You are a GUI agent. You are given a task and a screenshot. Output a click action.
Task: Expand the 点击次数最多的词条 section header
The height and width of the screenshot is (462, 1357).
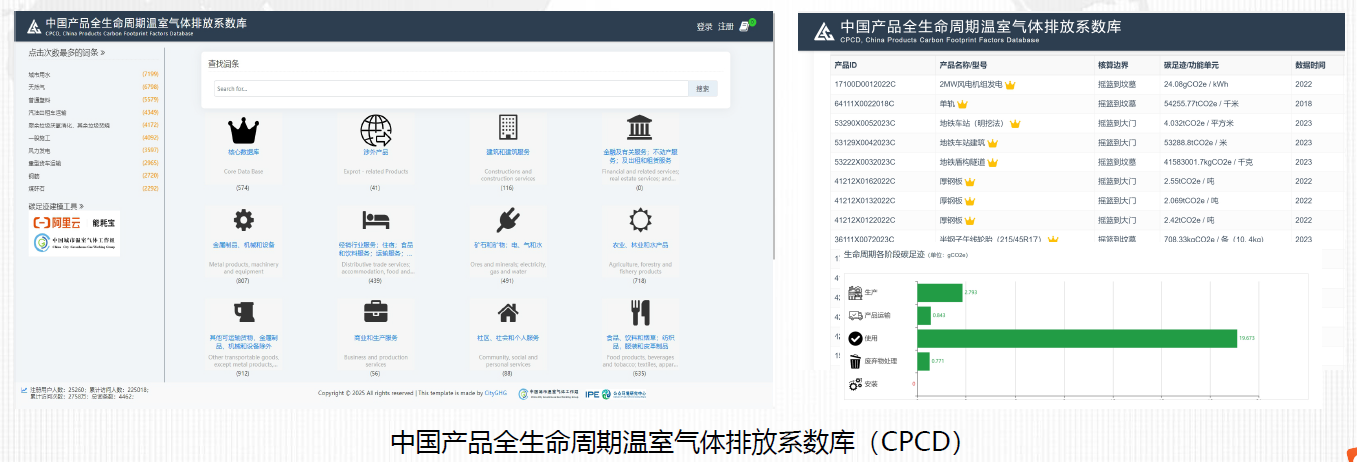pyautogui.click(x=67, y=52)
